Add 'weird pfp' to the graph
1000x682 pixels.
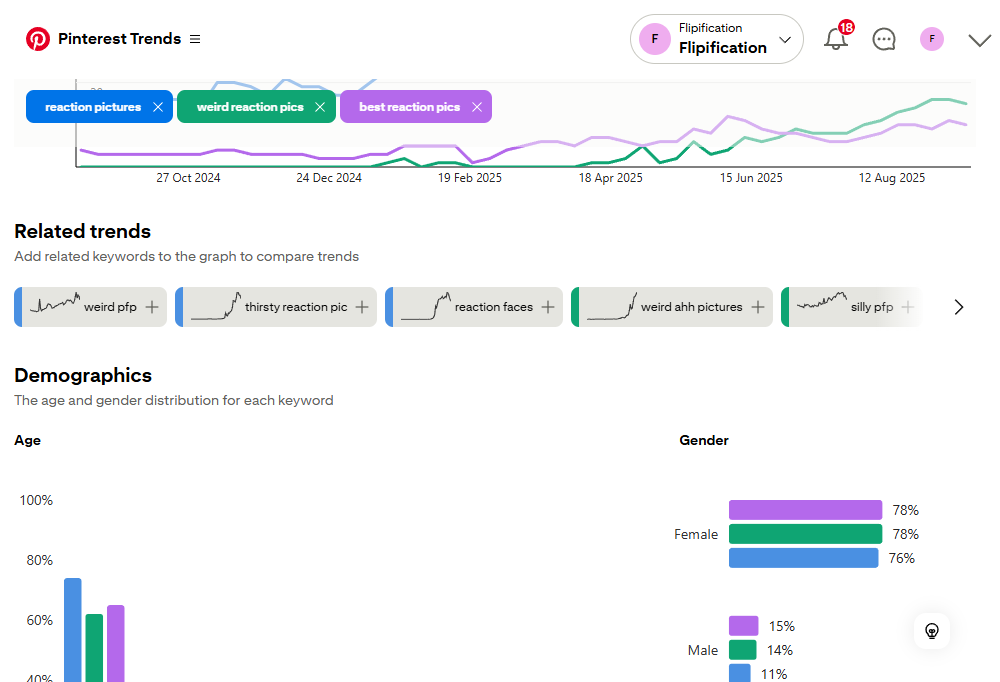click(x=152, y=307)
